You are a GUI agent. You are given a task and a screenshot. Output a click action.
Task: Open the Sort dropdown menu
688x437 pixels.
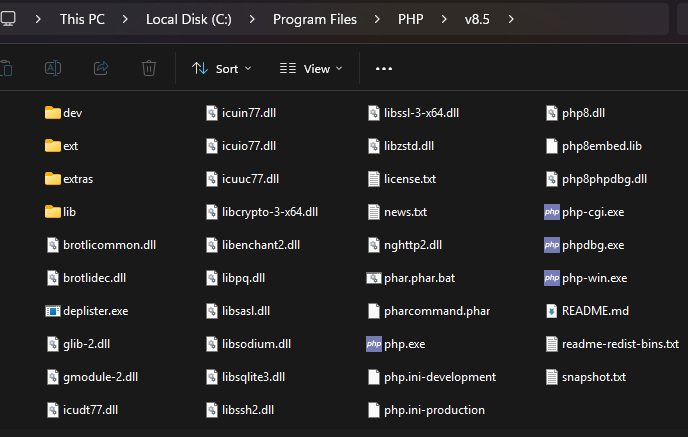click(222, 68)
